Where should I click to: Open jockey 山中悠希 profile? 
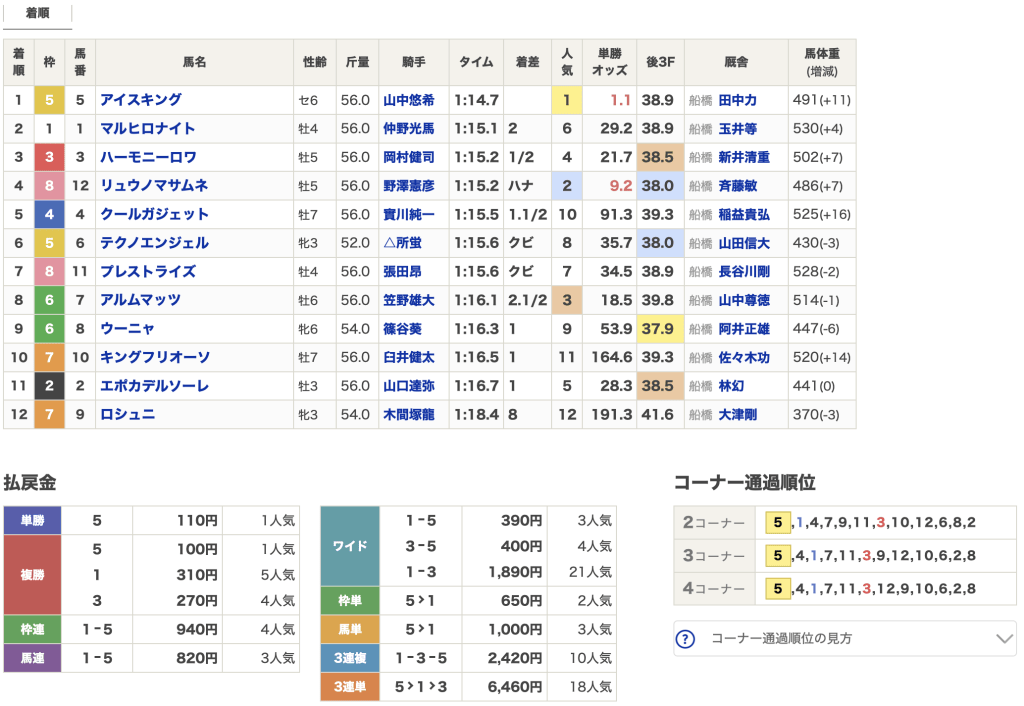pyautogui.click(x=409, y=100)
